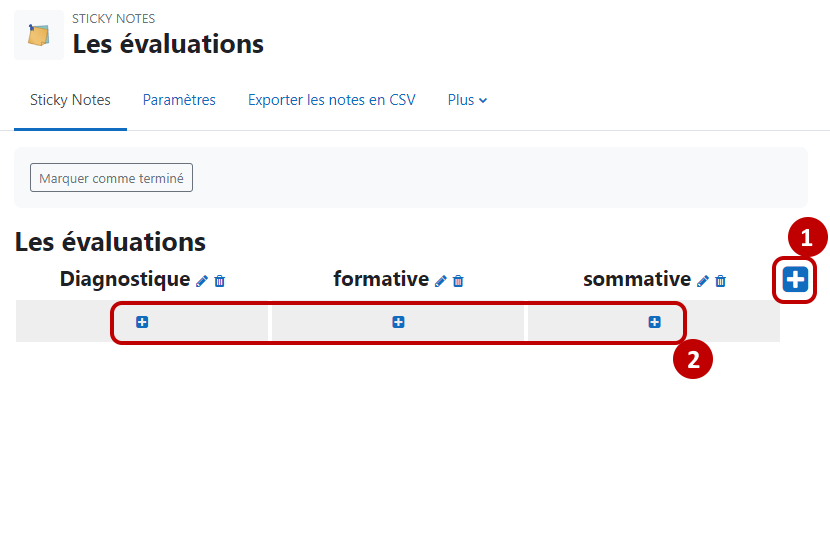Screen dimensions: 830x559
Task: Switch to the Sticky Notes tab
Action: [70, 100]
